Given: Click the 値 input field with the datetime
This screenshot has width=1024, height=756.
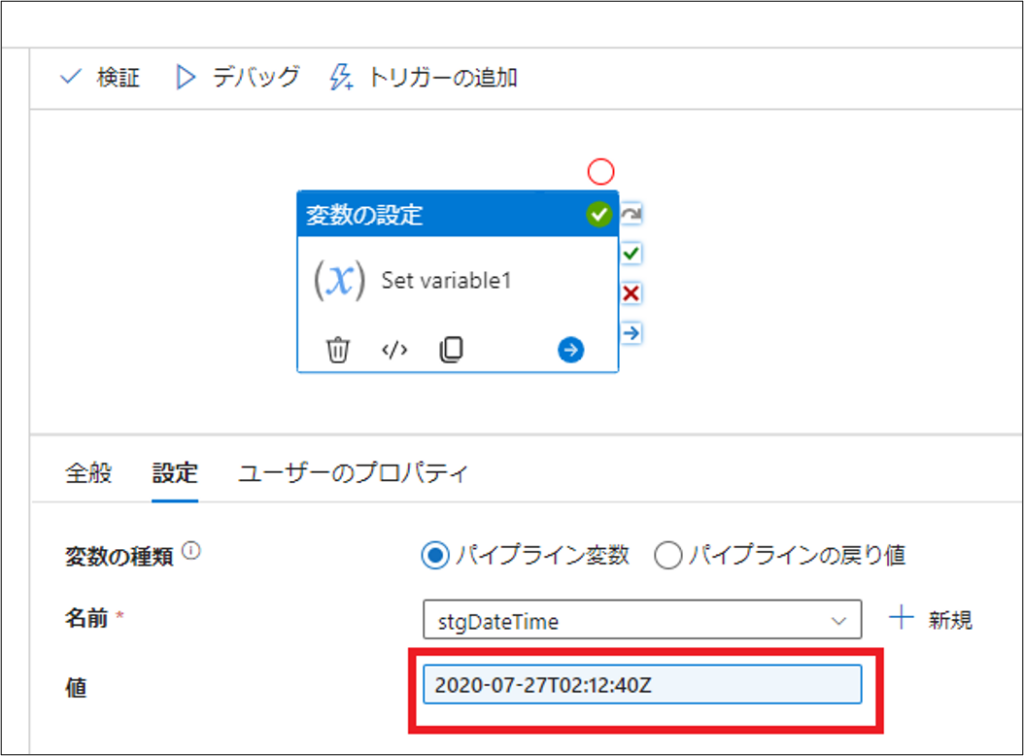Looking at the screenshot, I should tap(642, 685).
